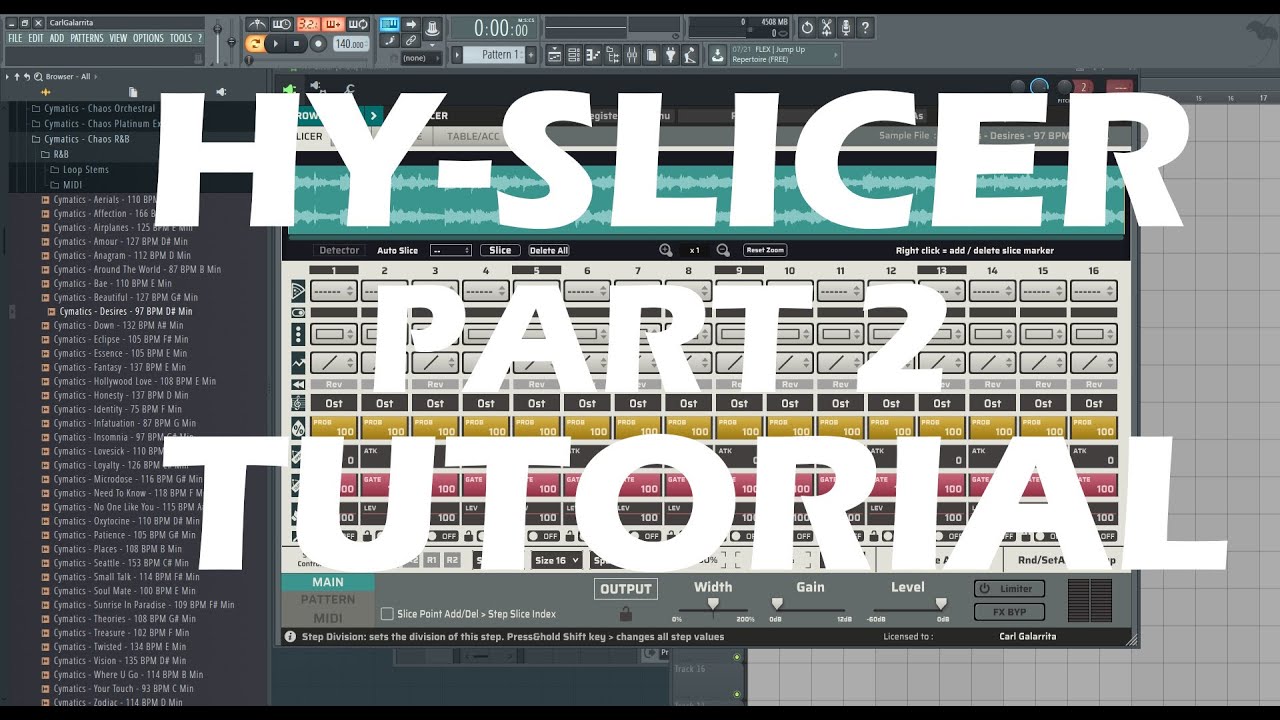Open the help question mark icon
The height and width of the screenshot is (720, 1280).
coord(865,28)
